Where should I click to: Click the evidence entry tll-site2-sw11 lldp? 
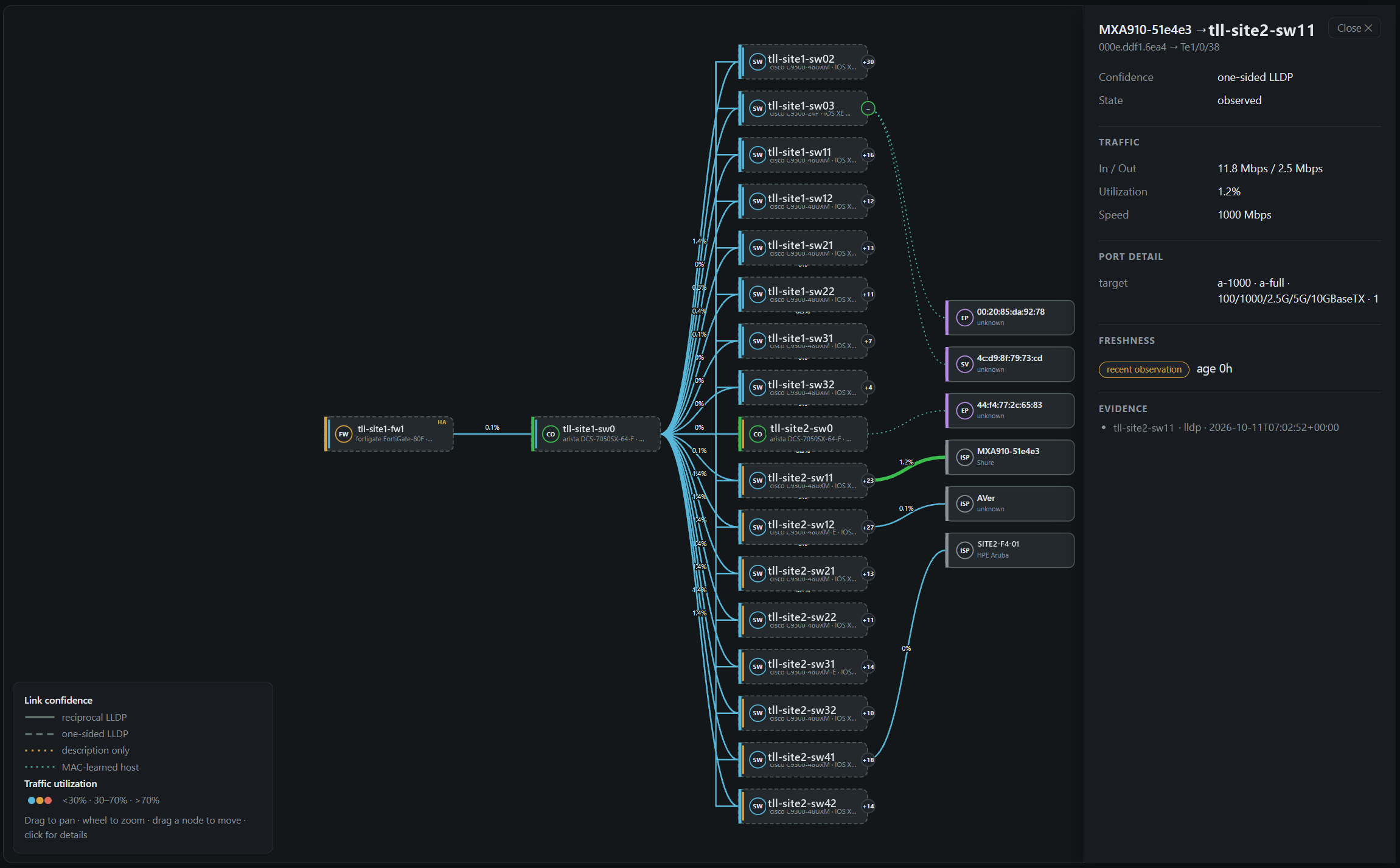coord(1225,427)
